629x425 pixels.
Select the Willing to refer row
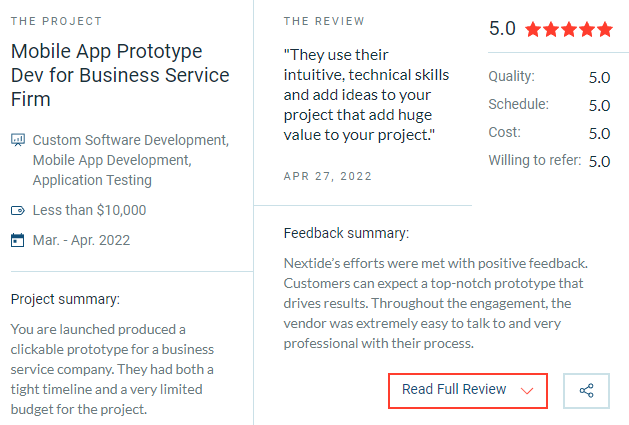[548, 160]
